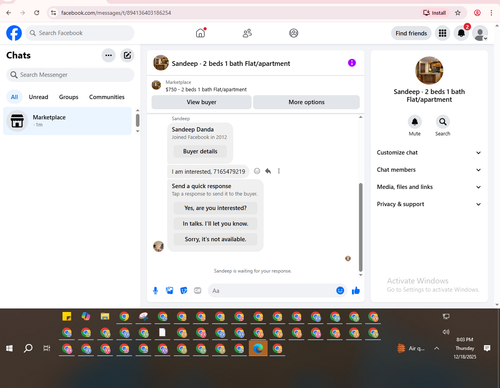Expand the Customize chat section
The width and height of the screenshot is (500, 388).
(x=429, y=153)
